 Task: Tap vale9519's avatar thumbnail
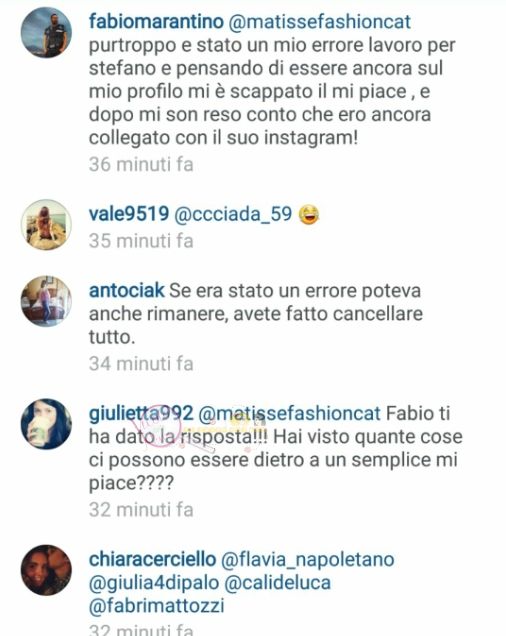click(46, 224)
